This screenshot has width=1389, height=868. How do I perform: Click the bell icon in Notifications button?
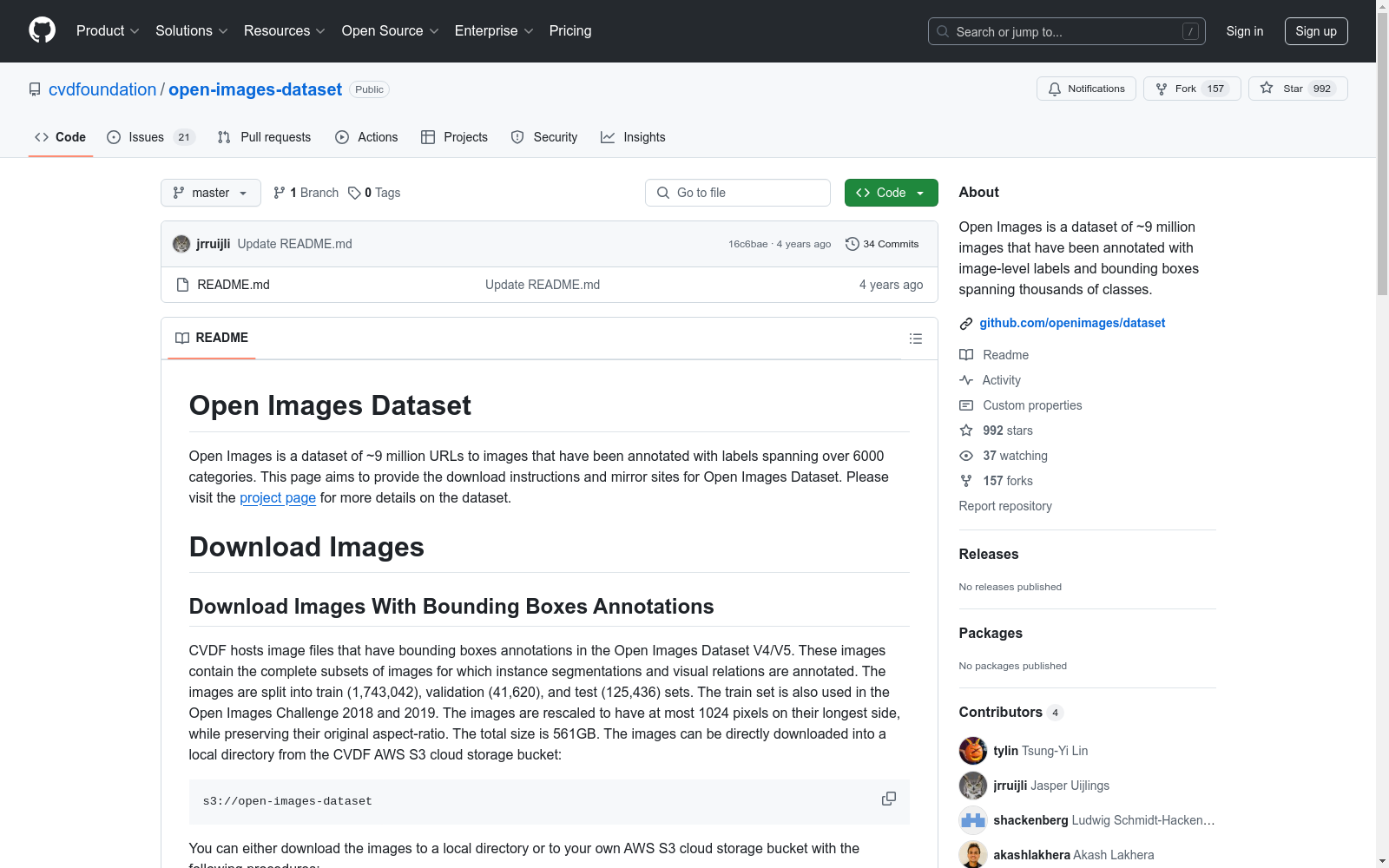click(1055, 89)
